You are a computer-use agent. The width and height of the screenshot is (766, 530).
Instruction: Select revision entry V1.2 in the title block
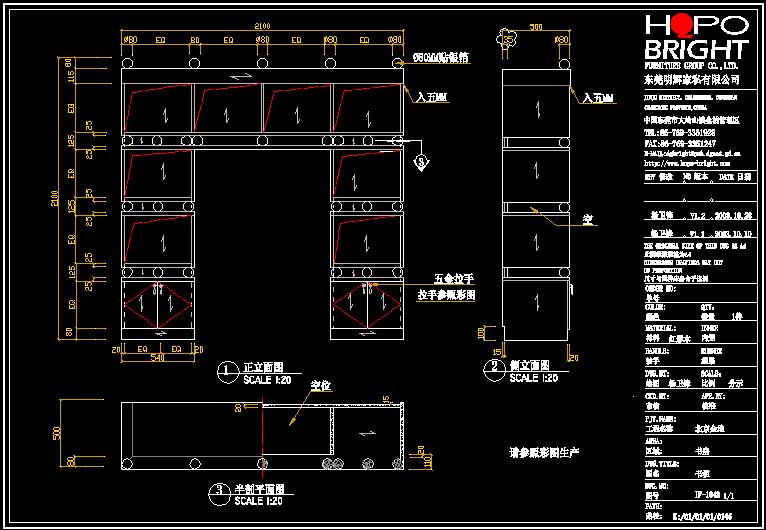[697, 215]
